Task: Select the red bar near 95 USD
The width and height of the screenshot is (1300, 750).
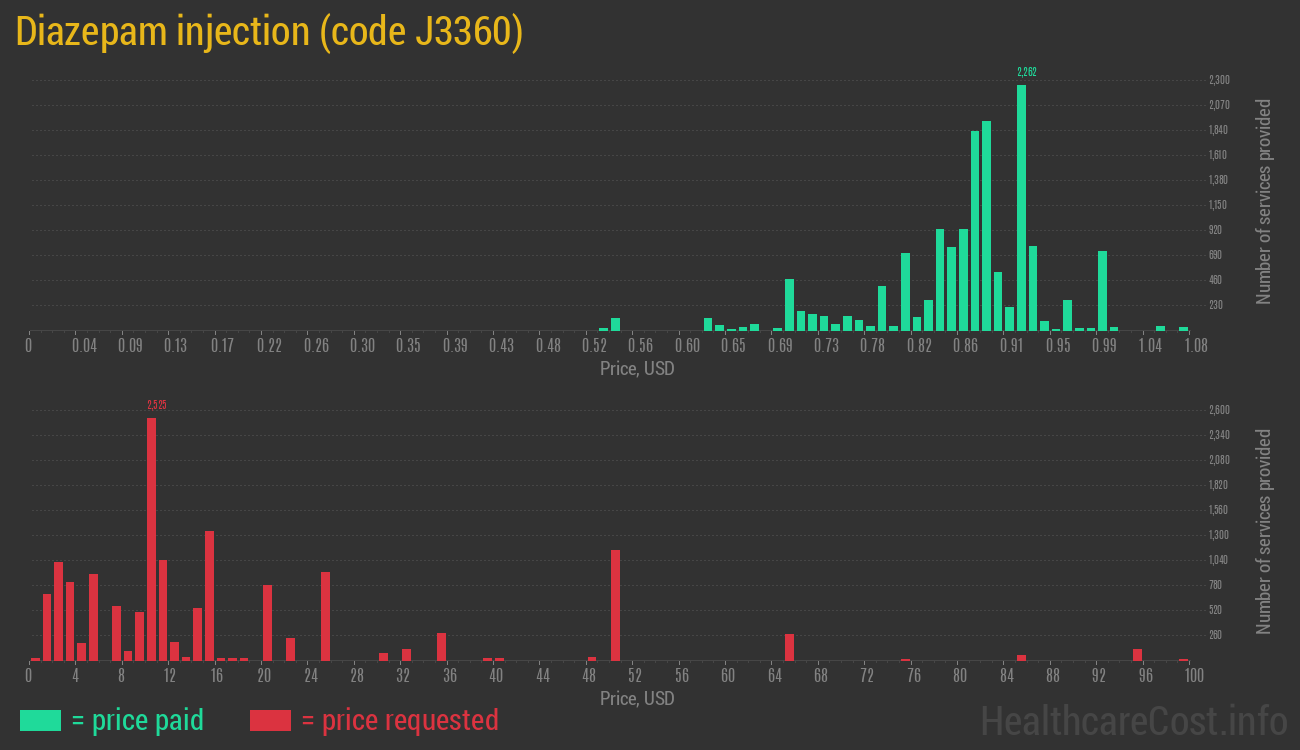Action: [1137, 655]
